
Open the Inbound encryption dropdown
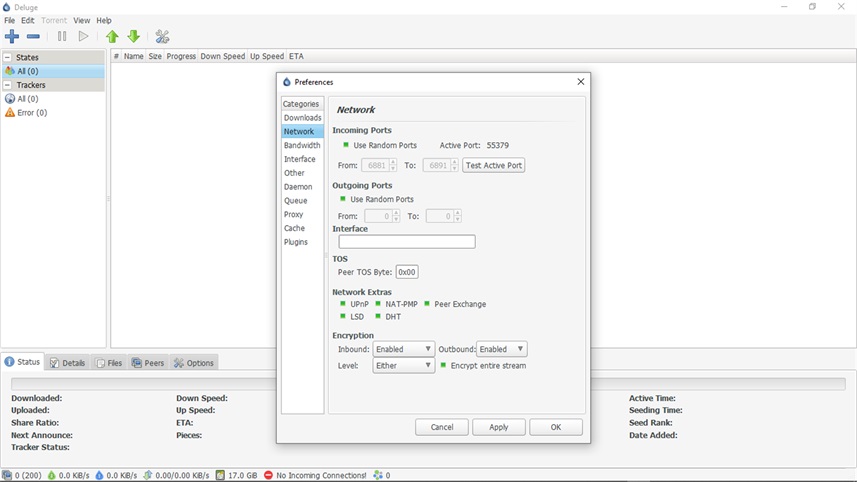(x=403, y=349)
